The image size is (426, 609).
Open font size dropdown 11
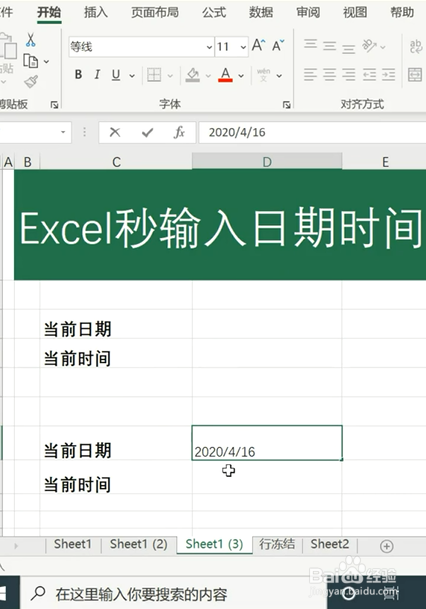pyautogui.click(x=243, y=47)
